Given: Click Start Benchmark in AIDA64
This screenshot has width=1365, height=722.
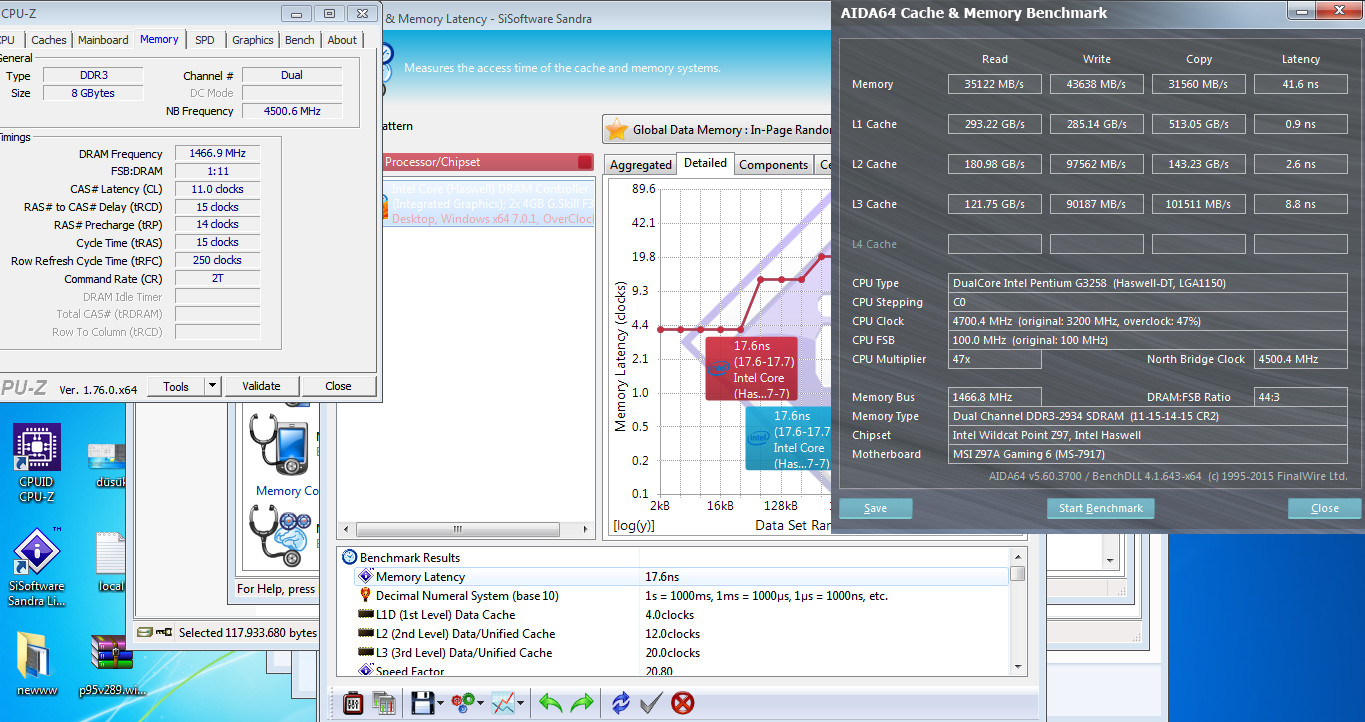Looking at the screenshot, I should (x=1100, y=508).
